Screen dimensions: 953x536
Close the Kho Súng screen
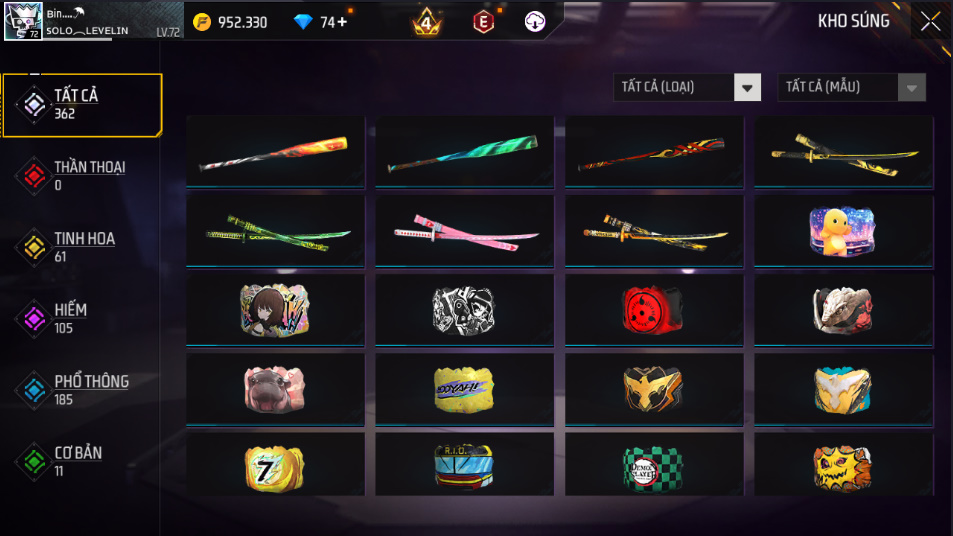[931, 21]
